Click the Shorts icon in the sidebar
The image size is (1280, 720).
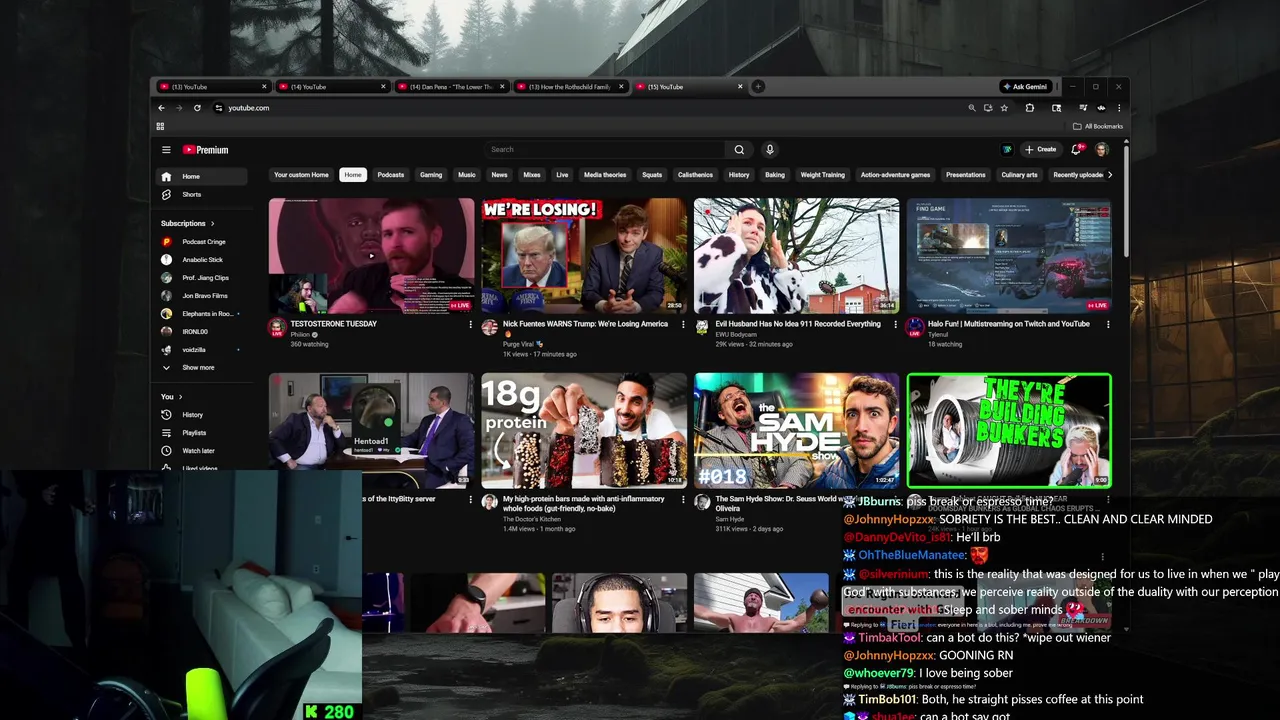(166, 194)
